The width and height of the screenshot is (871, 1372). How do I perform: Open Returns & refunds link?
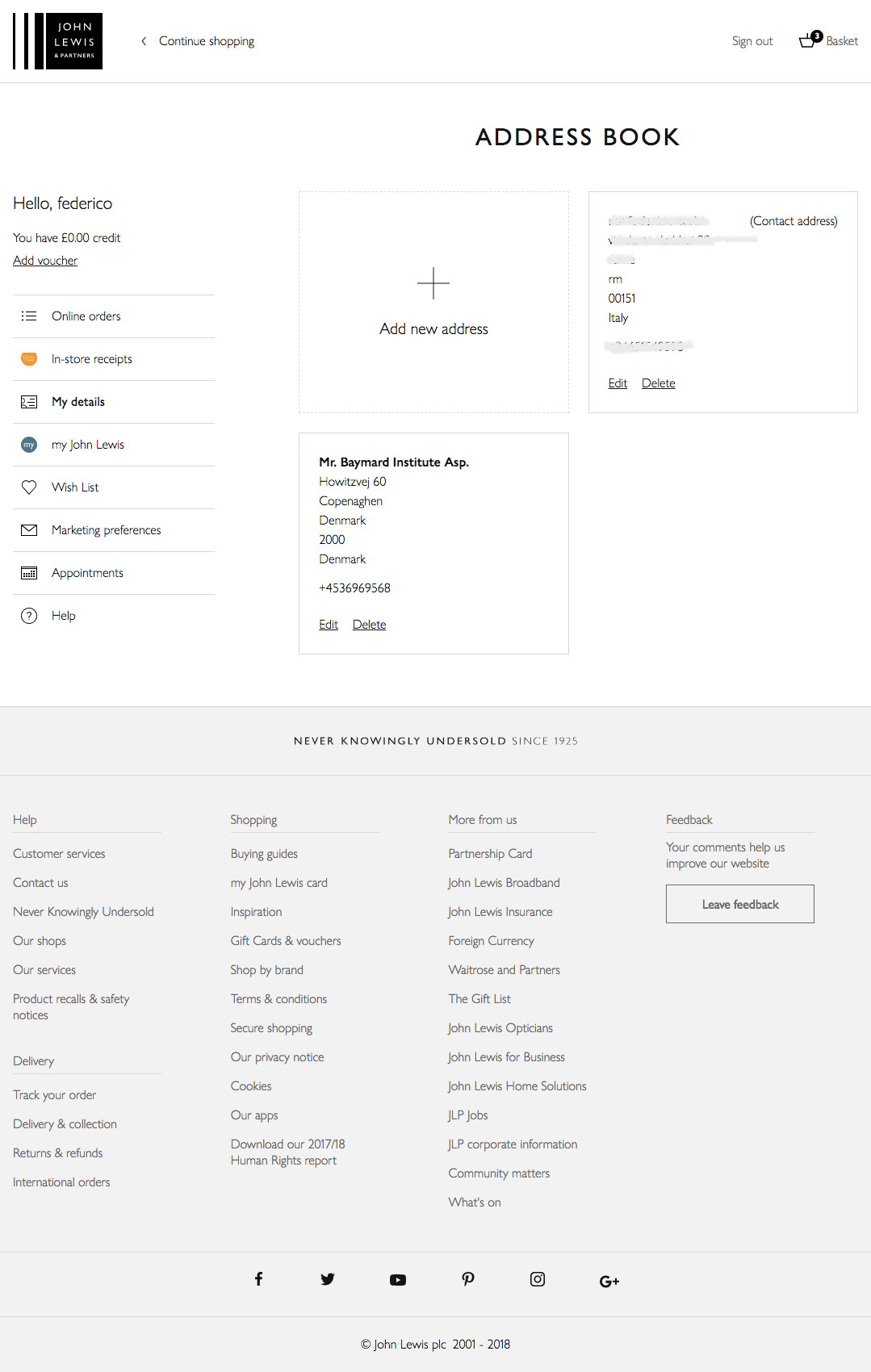pyautogui.click(x=57, y=1153)
